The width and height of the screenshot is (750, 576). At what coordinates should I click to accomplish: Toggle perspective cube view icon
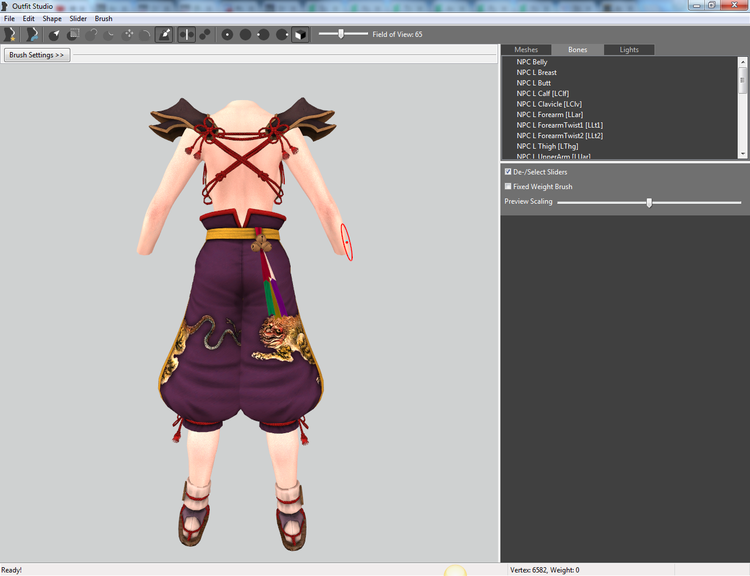(300, 34)
